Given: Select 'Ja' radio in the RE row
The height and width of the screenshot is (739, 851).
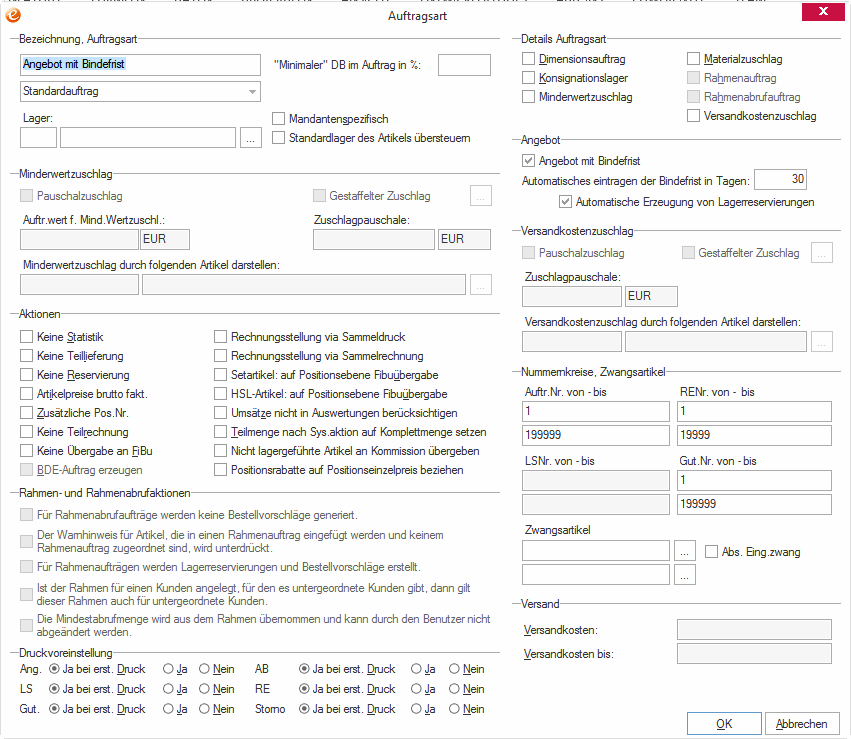Looking at the screenshot, I should coord(416,689).
